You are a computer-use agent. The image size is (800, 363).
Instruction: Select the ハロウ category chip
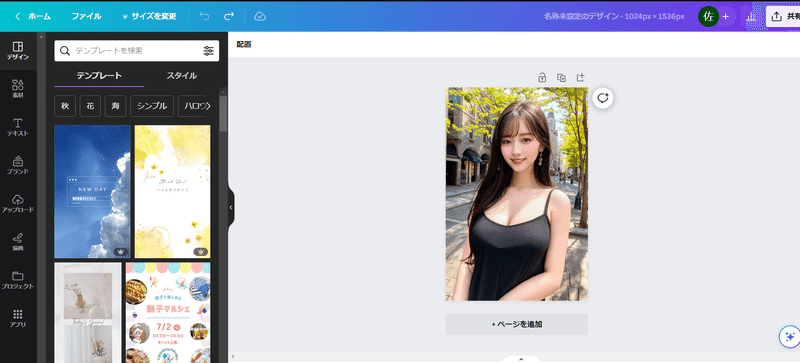tap(194, 106)
